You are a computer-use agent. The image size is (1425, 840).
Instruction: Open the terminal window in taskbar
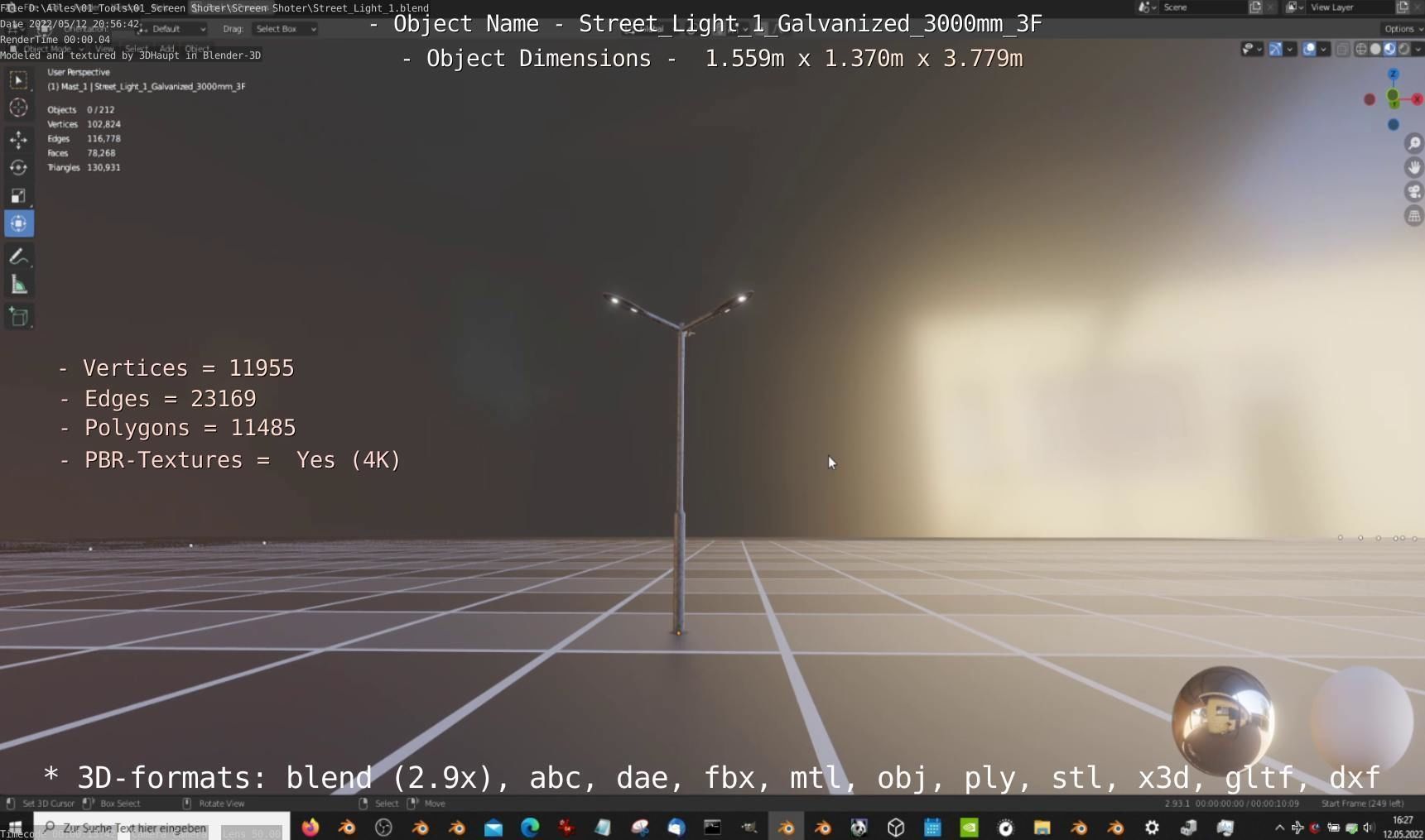[x=712, y=827]
